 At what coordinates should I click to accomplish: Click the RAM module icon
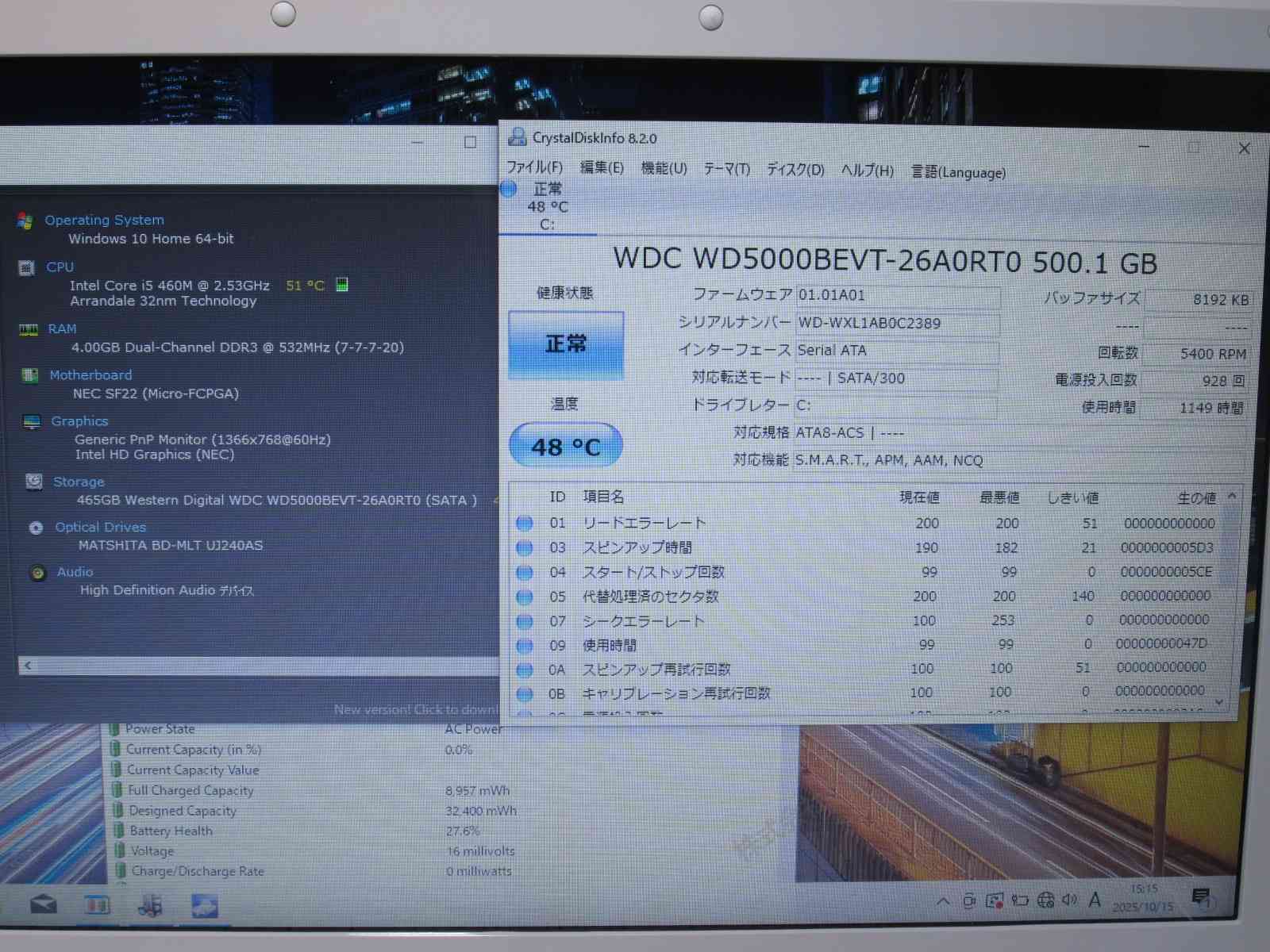click(x=28, y=329)
